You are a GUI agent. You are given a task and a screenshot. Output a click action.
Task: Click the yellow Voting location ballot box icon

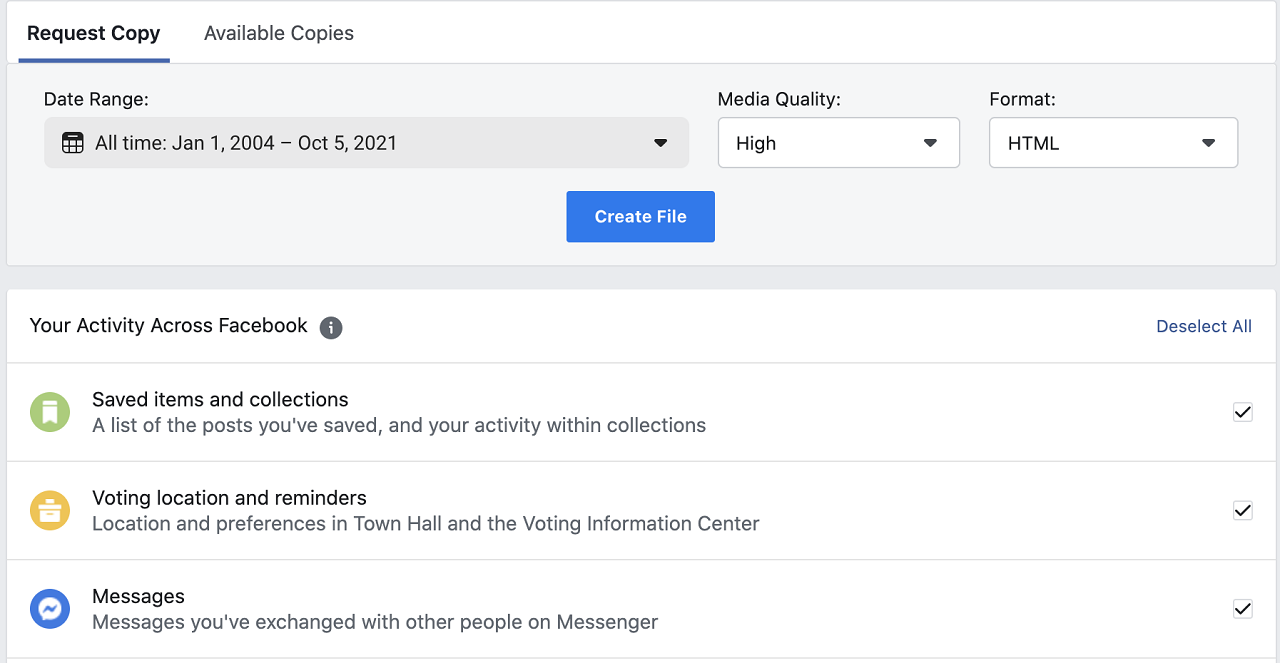[50, 510]
